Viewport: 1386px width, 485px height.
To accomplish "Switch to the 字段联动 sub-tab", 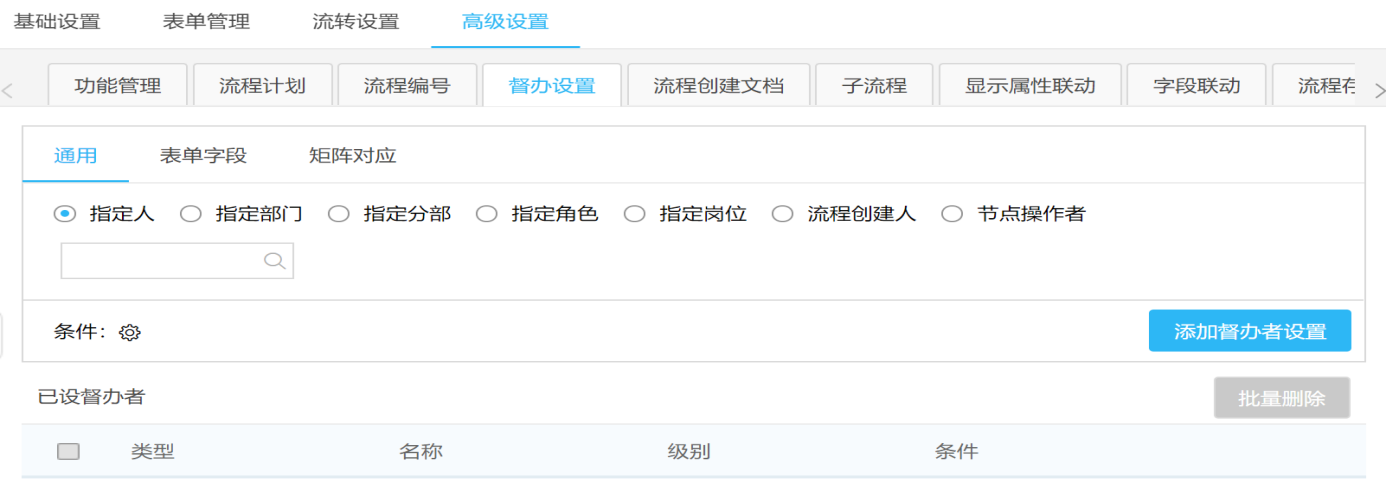I will [x=1196, y=86].
